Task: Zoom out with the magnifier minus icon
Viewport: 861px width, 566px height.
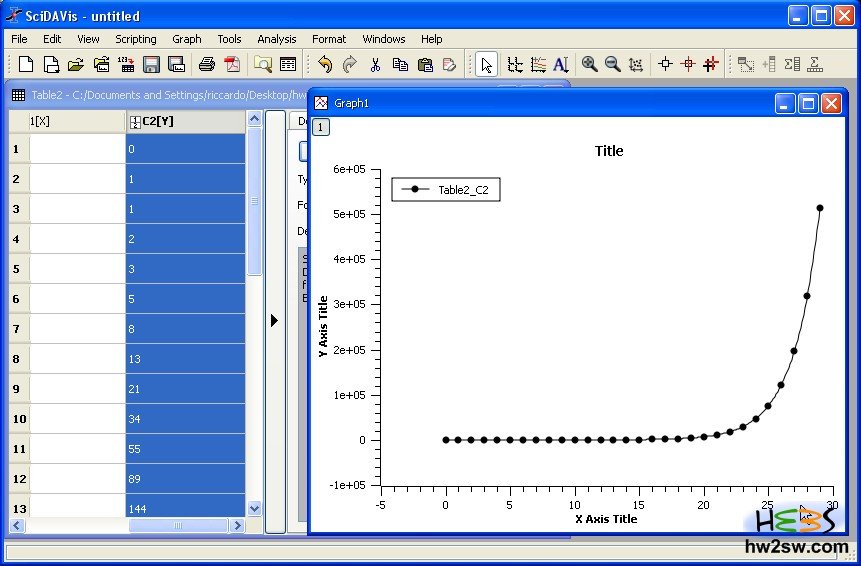Action: 613,65
